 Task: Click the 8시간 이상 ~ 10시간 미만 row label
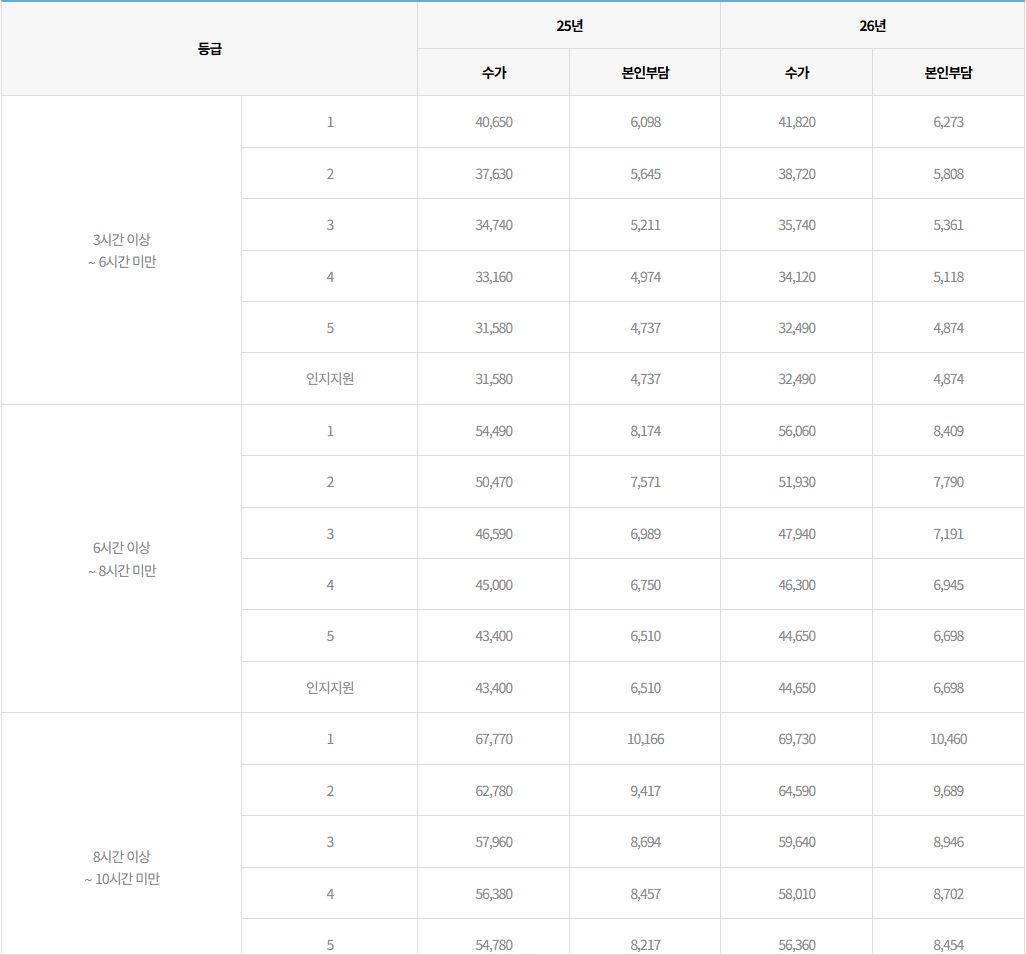pyautogui.click(x=121, y=867)
